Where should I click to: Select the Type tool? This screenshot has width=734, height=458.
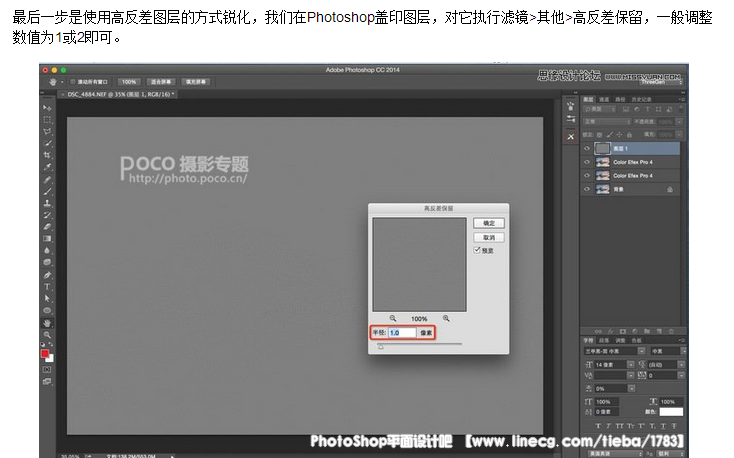(x=47, y=287)
